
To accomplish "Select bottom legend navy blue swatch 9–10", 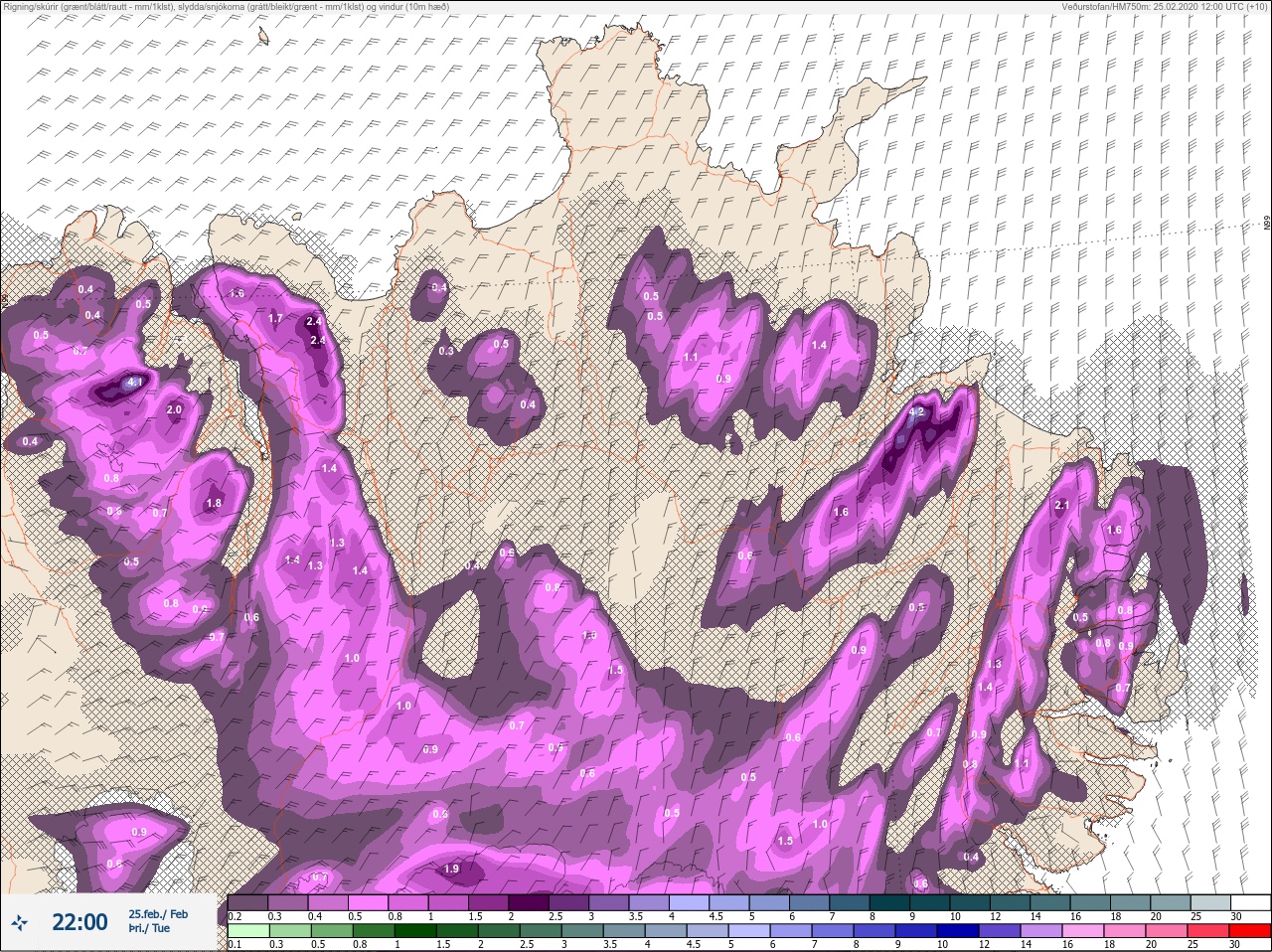I will click(918, 931).
